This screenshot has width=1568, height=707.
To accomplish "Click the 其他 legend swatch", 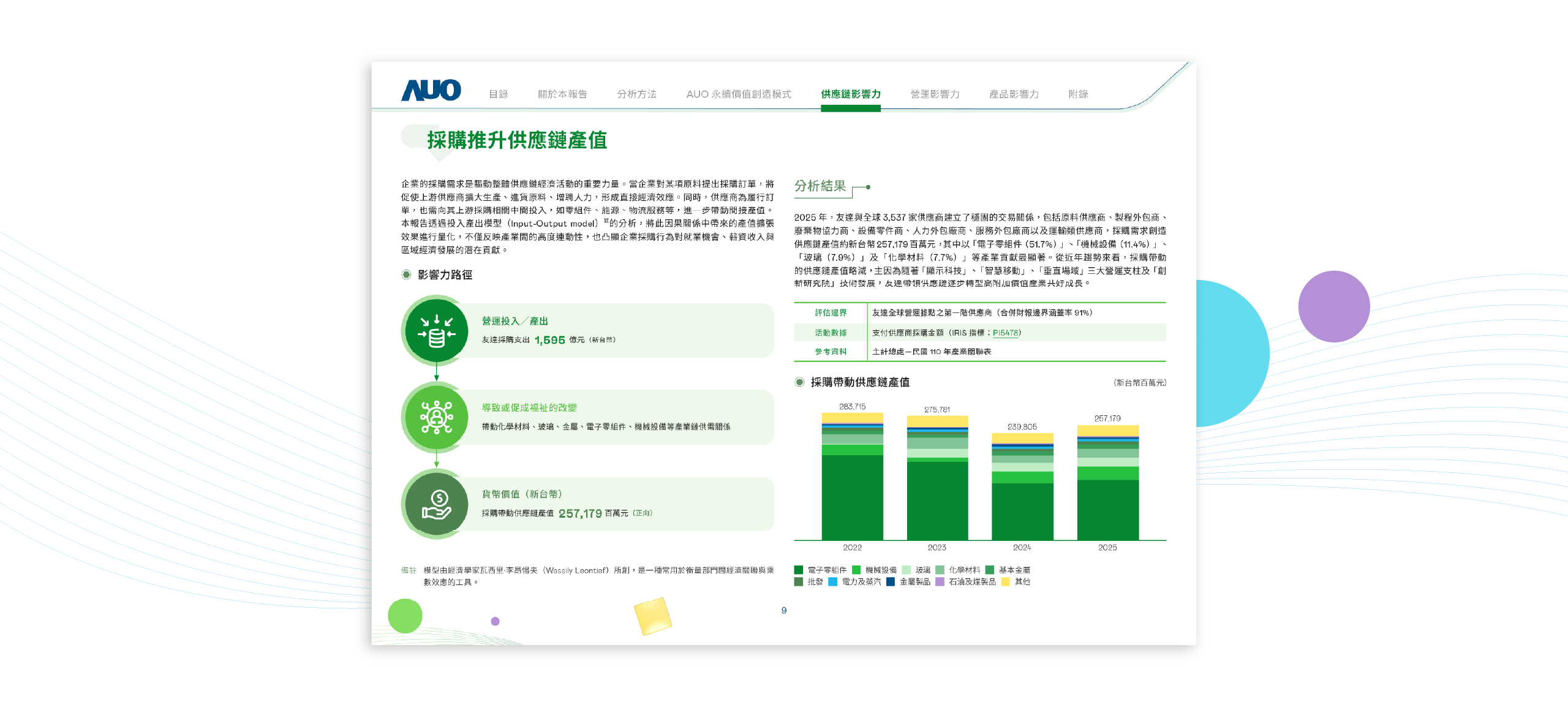I will tap(1005, 582).
